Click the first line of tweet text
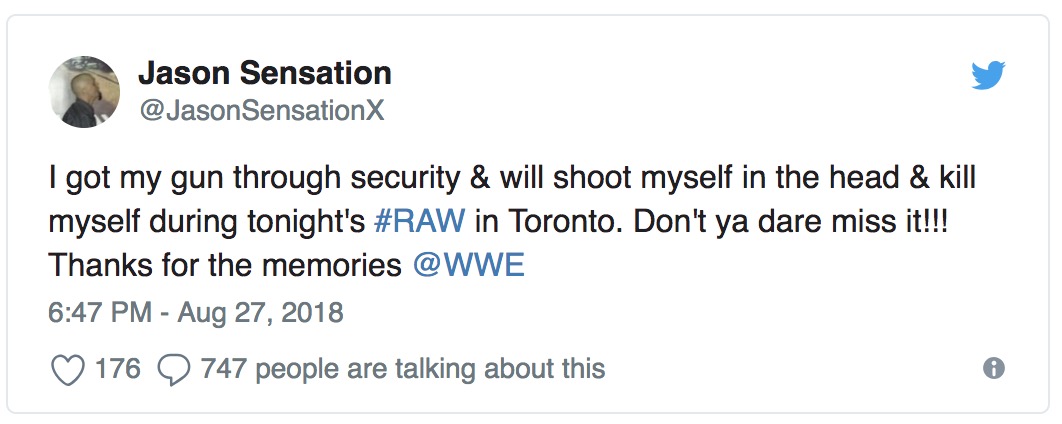 coord(510,178)
